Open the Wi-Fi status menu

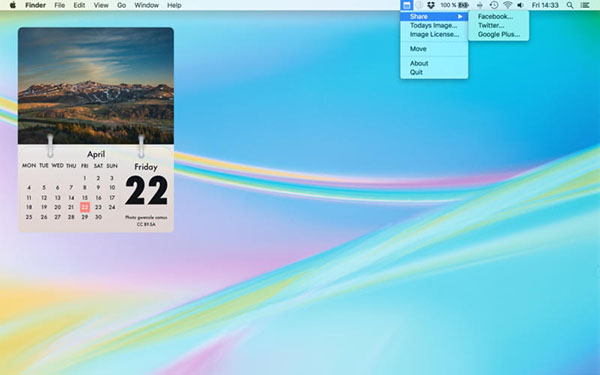507,5
